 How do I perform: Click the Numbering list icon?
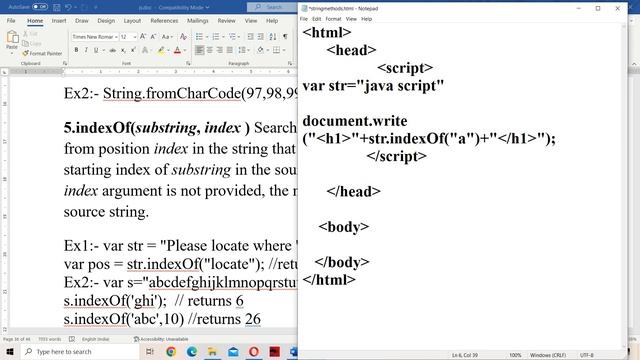pyautogui.click(x=216, y=37)
